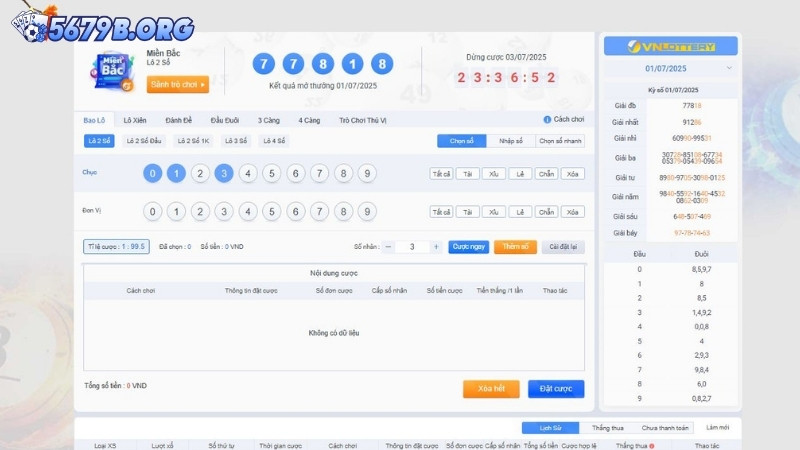Screen dimensions: 800x450
Task: Choose the Chọn số nhanh mode
Action: 560,141
